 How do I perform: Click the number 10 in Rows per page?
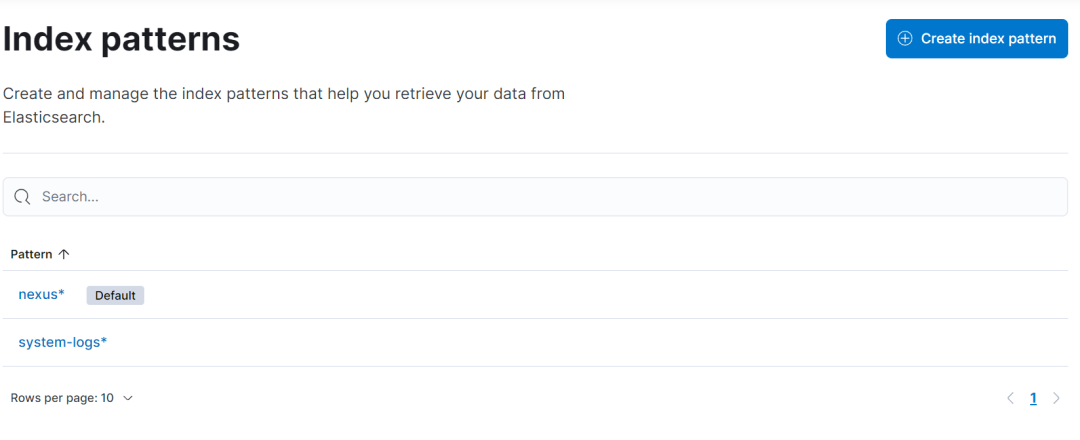click(x=107, y=398)
